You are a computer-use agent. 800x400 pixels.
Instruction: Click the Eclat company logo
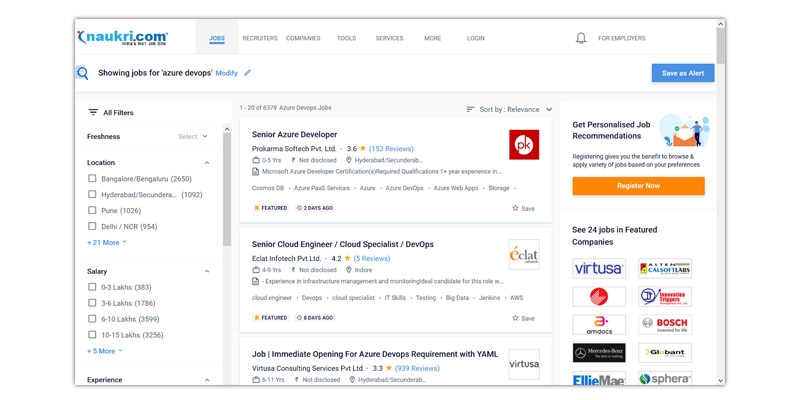[523, 254]
